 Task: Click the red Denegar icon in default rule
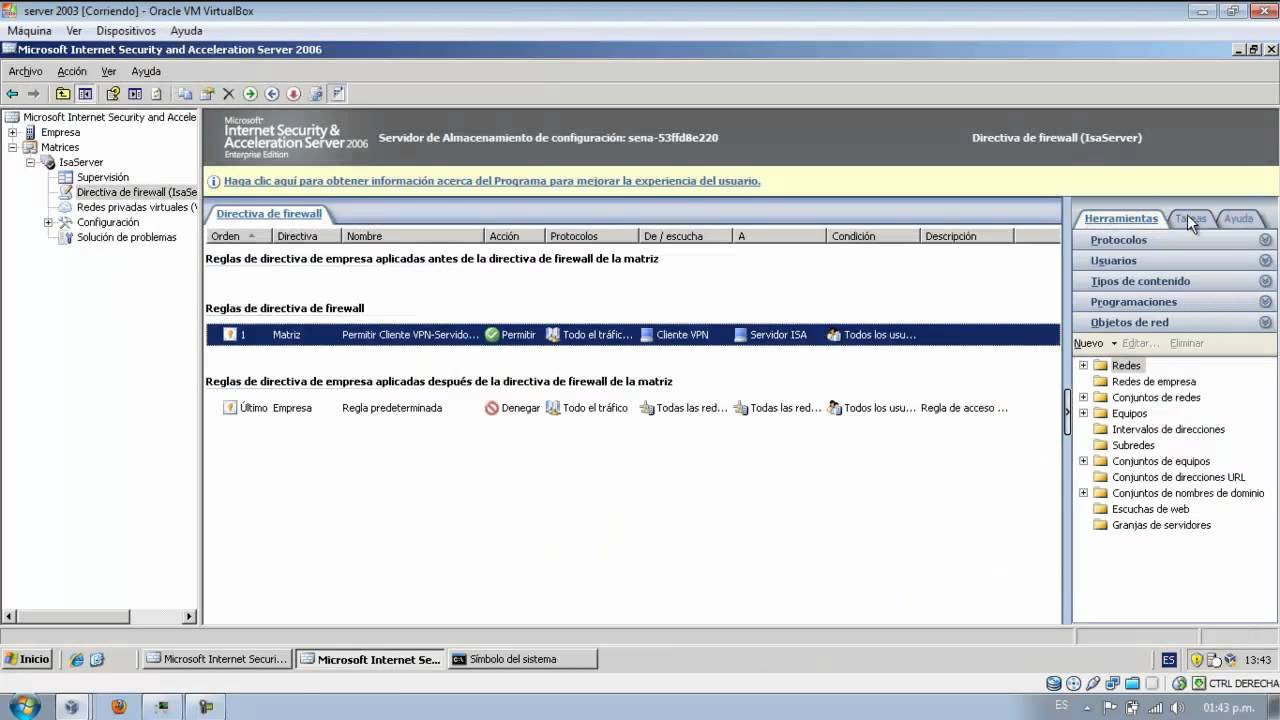pos(492,408)
